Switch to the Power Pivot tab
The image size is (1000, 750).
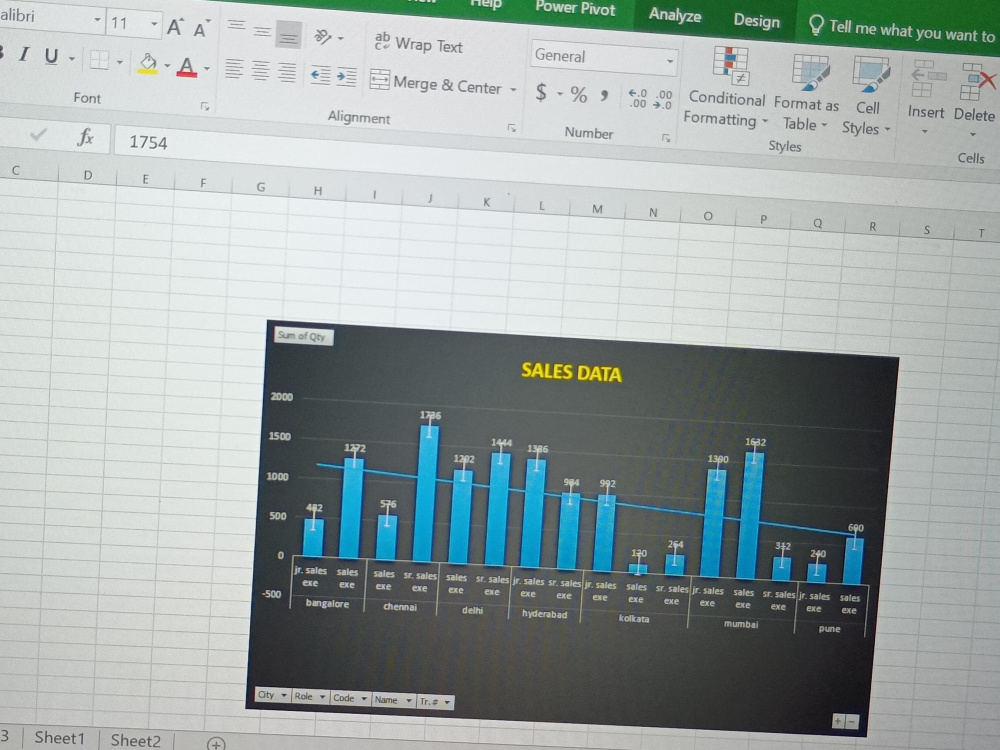[575, 8]
